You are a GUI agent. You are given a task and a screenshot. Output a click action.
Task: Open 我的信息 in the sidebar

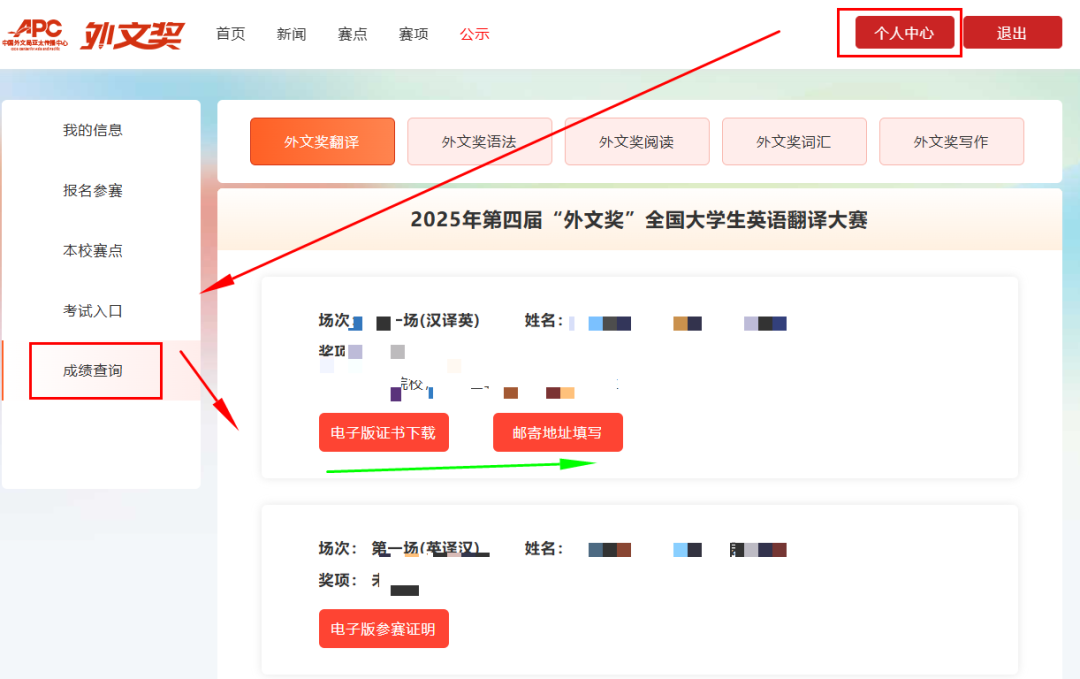coord(93,130)
